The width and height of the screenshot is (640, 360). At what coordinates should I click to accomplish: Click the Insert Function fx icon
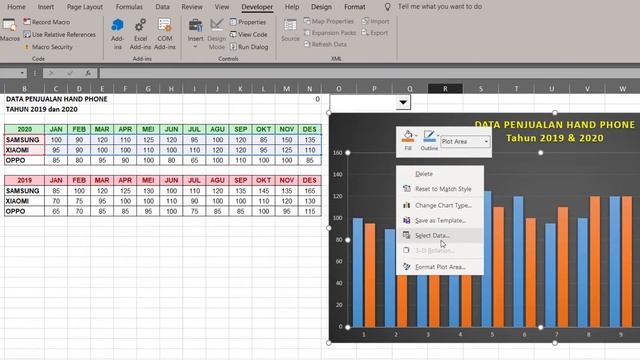coord(88,73)
